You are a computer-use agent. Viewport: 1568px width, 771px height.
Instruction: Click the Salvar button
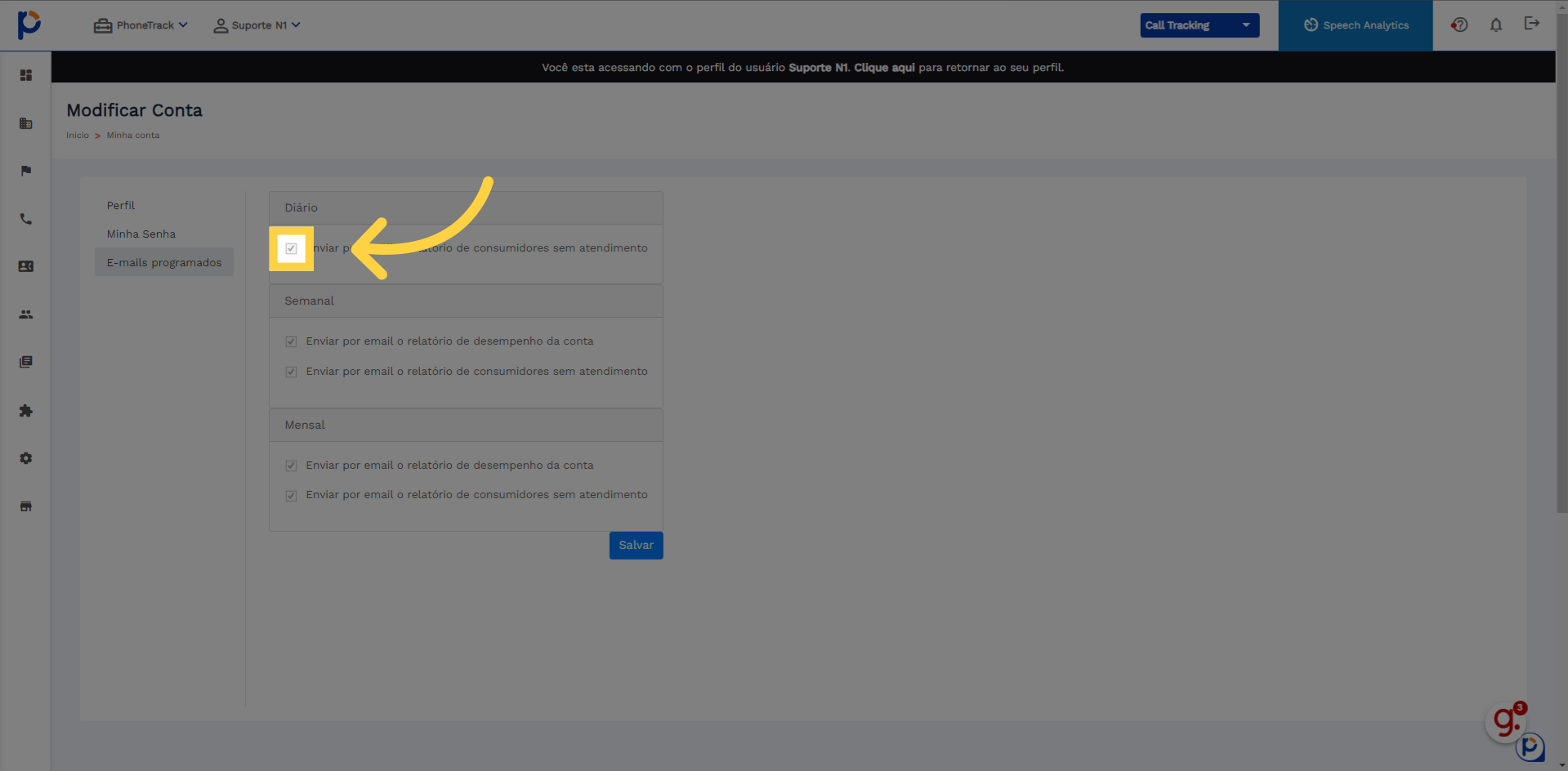(637, 546)
